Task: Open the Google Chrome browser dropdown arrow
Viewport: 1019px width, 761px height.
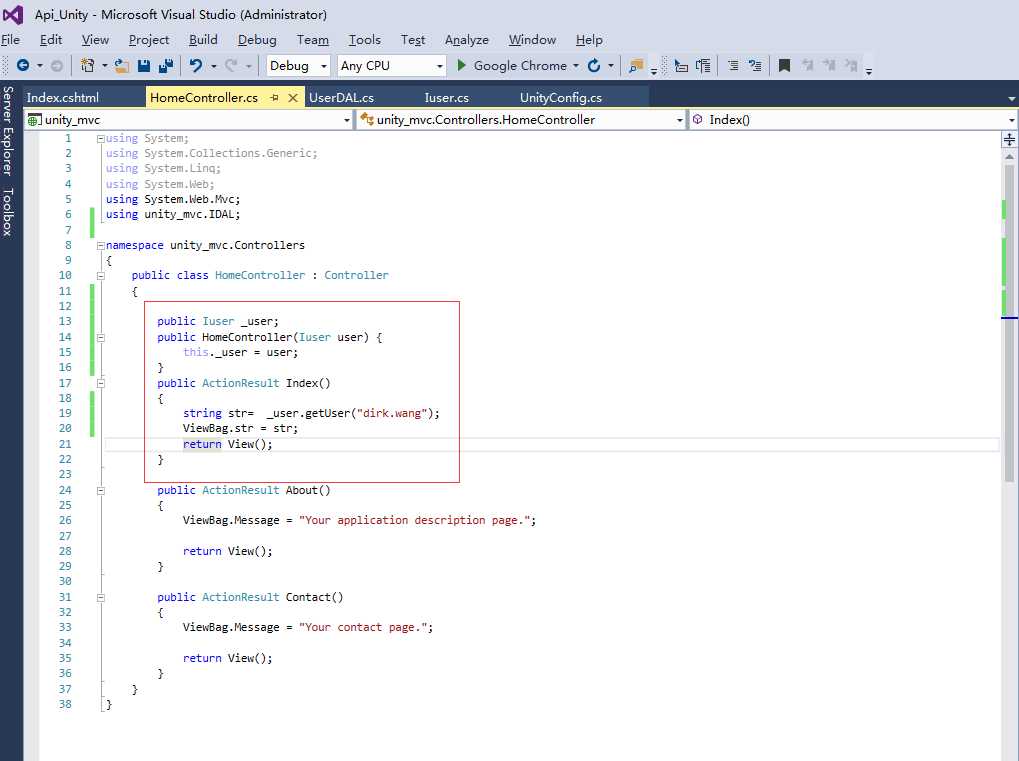Action: click(x=576, y=66)
